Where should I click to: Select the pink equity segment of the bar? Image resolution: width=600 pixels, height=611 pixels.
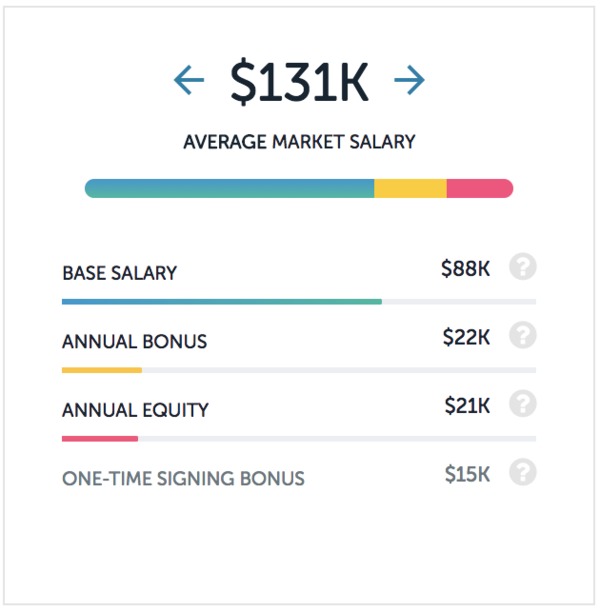480,189
